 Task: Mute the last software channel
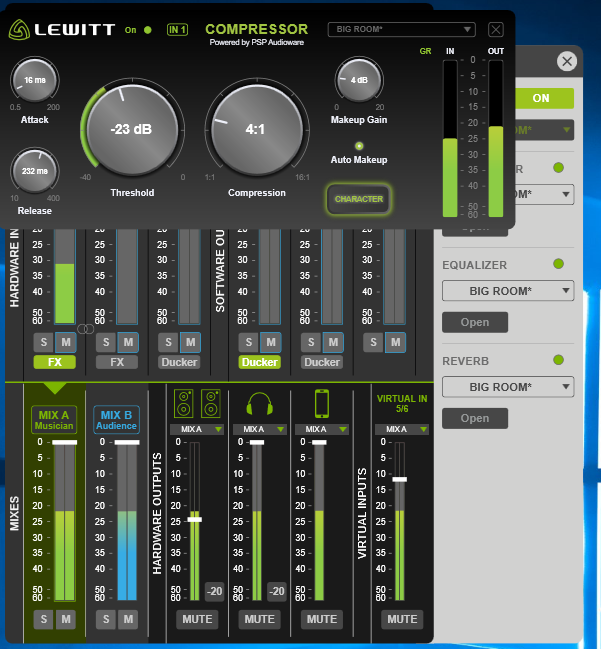(395, 342)
